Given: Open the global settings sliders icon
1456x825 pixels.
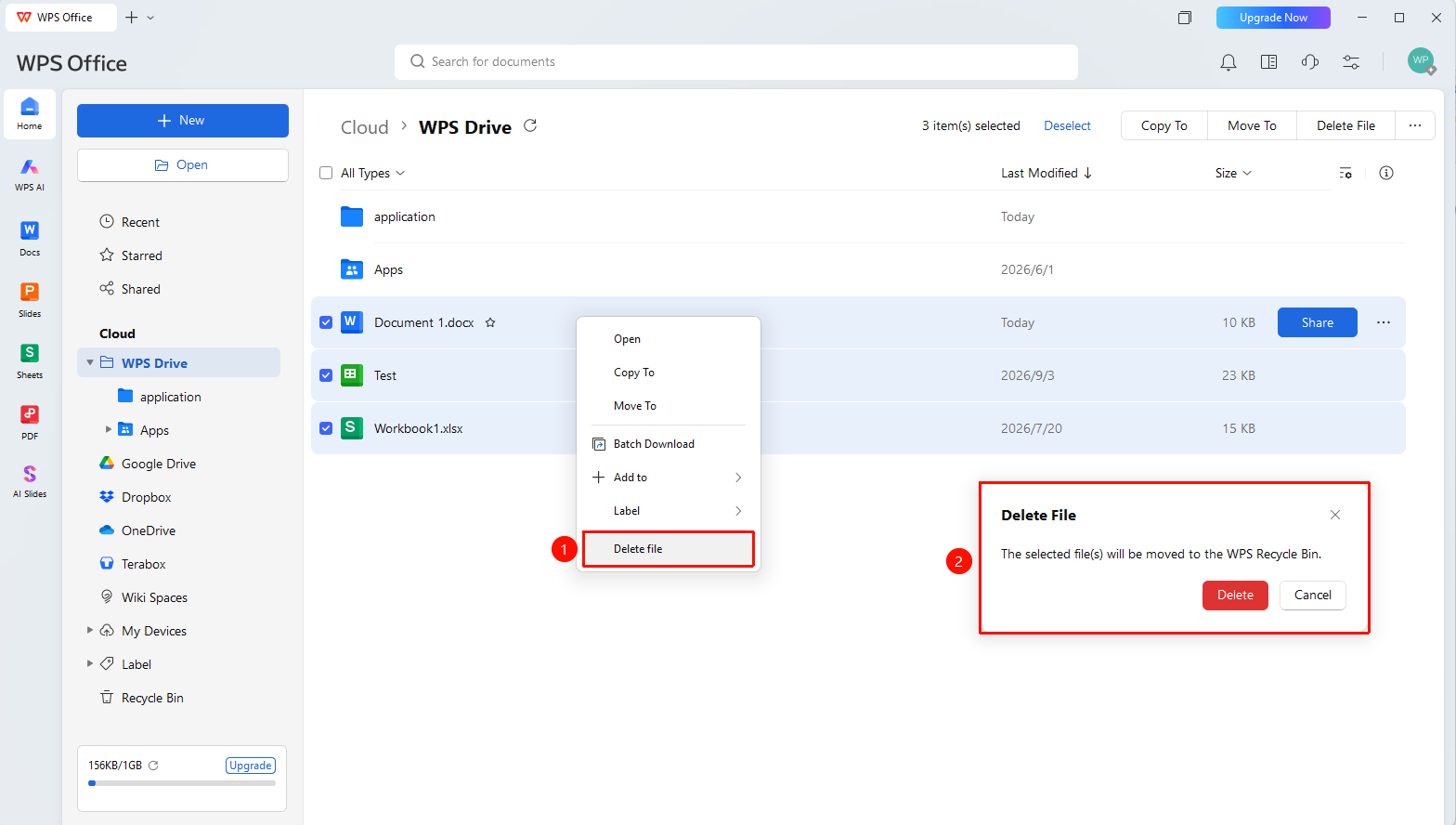Looking at the screenshot, I should [1351, 62].
